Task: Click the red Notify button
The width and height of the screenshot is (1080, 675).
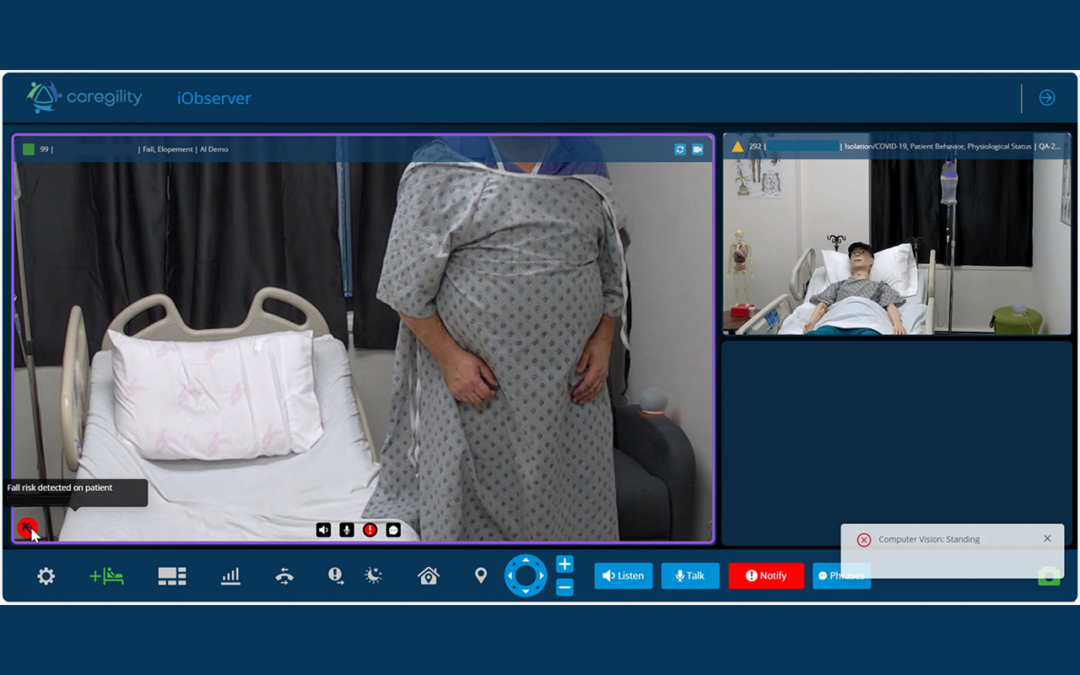Action: pos(766,576)
